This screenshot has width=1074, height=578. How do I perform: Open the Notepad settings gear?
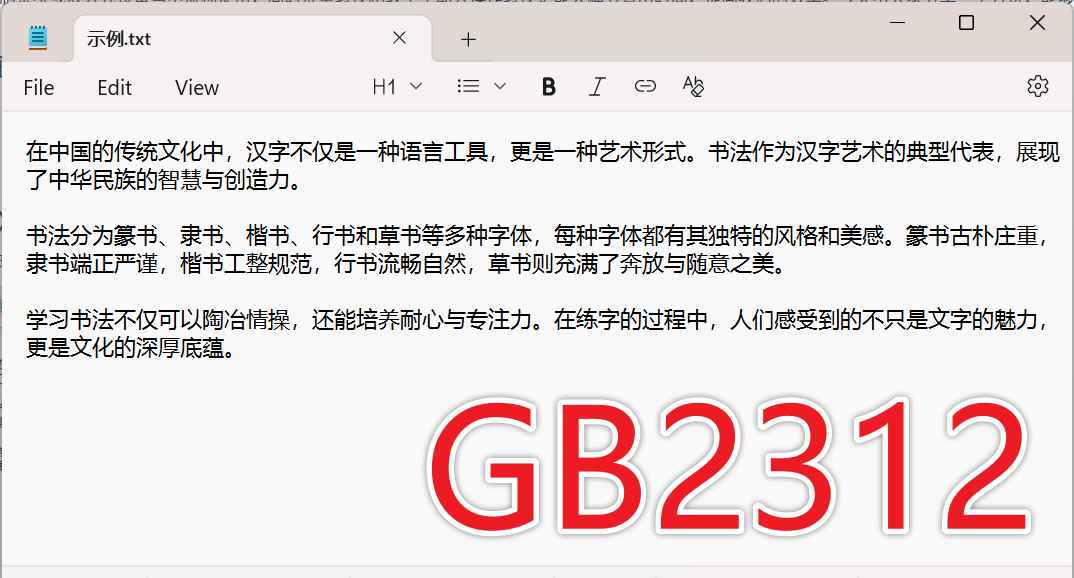pyautogui.click(x=1037, y=87)
